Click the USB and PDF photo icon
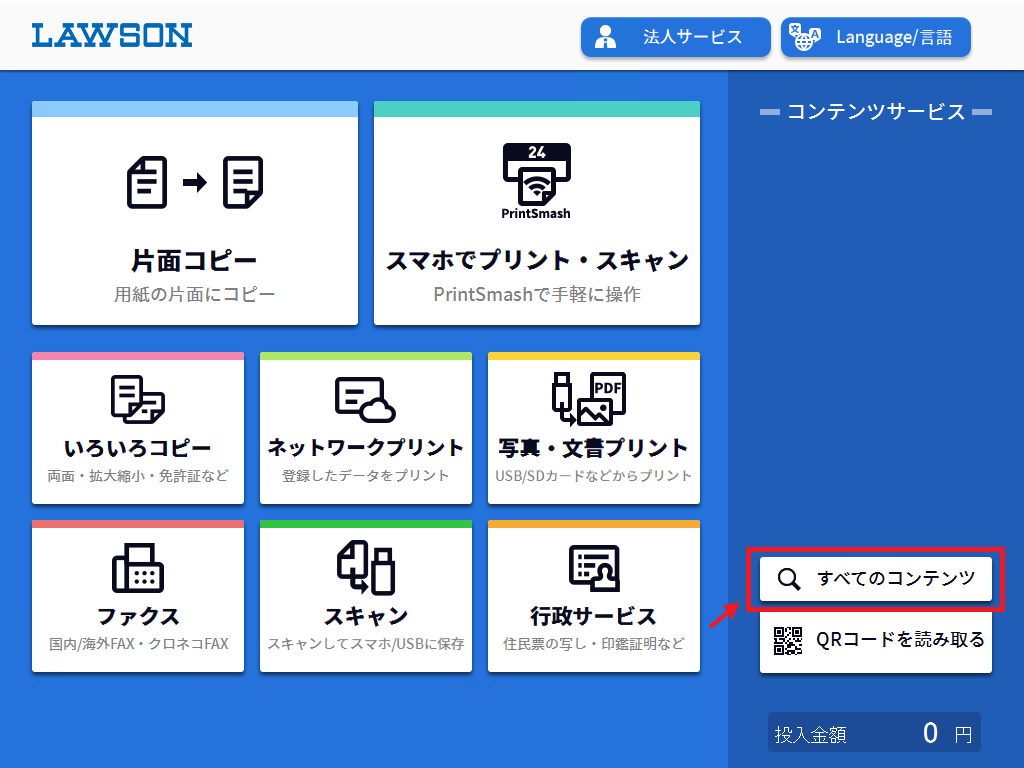The image size is (1024, 768). (x=589, y=398)
